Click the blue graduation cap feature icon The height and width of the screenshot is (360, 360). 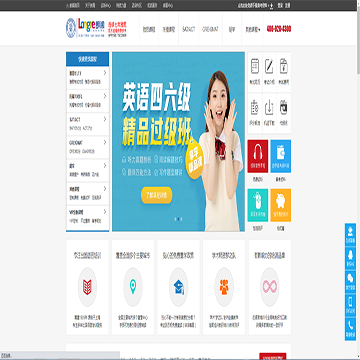point(179,287)
